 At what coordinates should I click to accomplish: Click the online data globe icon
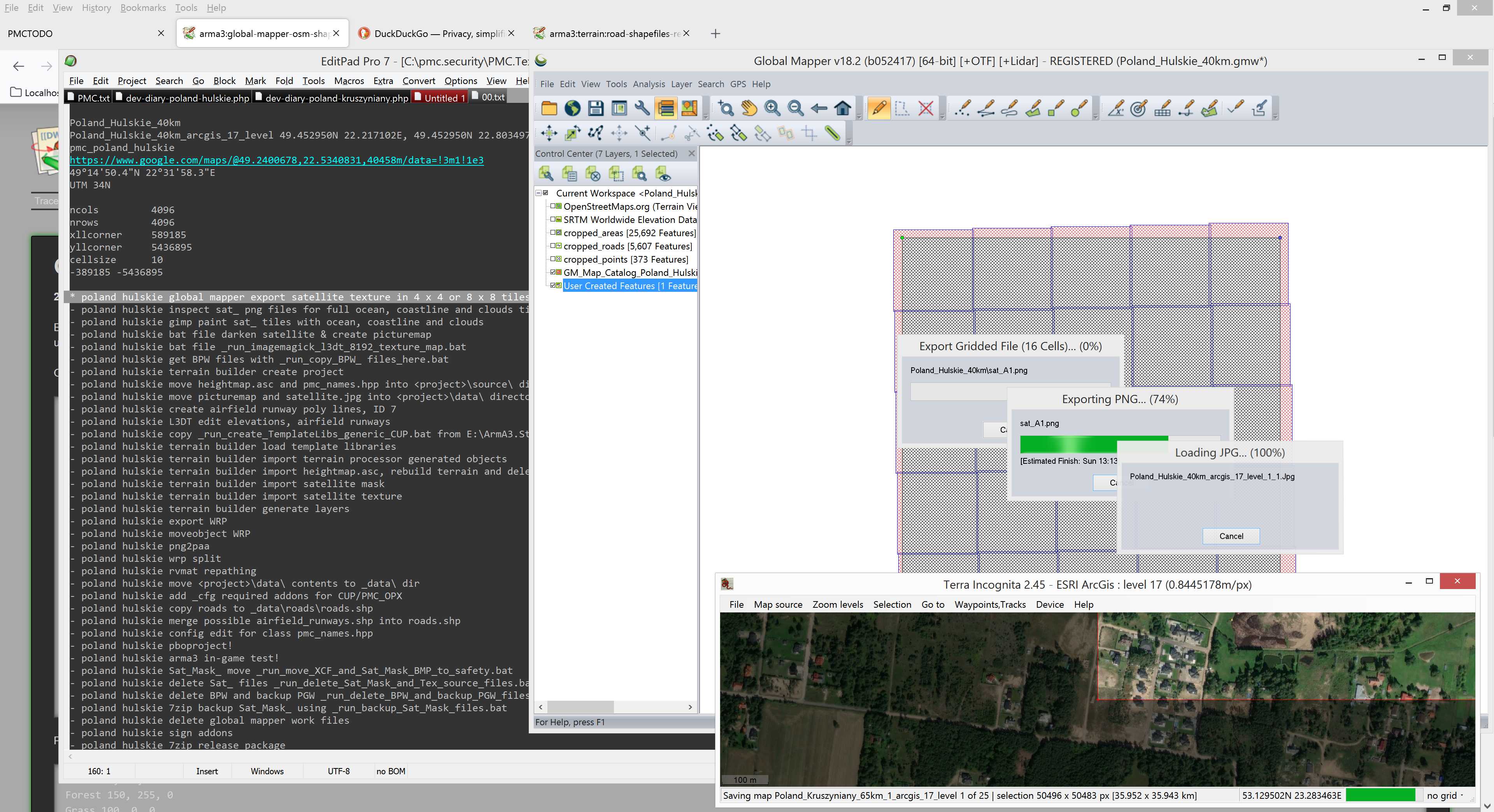(572, 109)
